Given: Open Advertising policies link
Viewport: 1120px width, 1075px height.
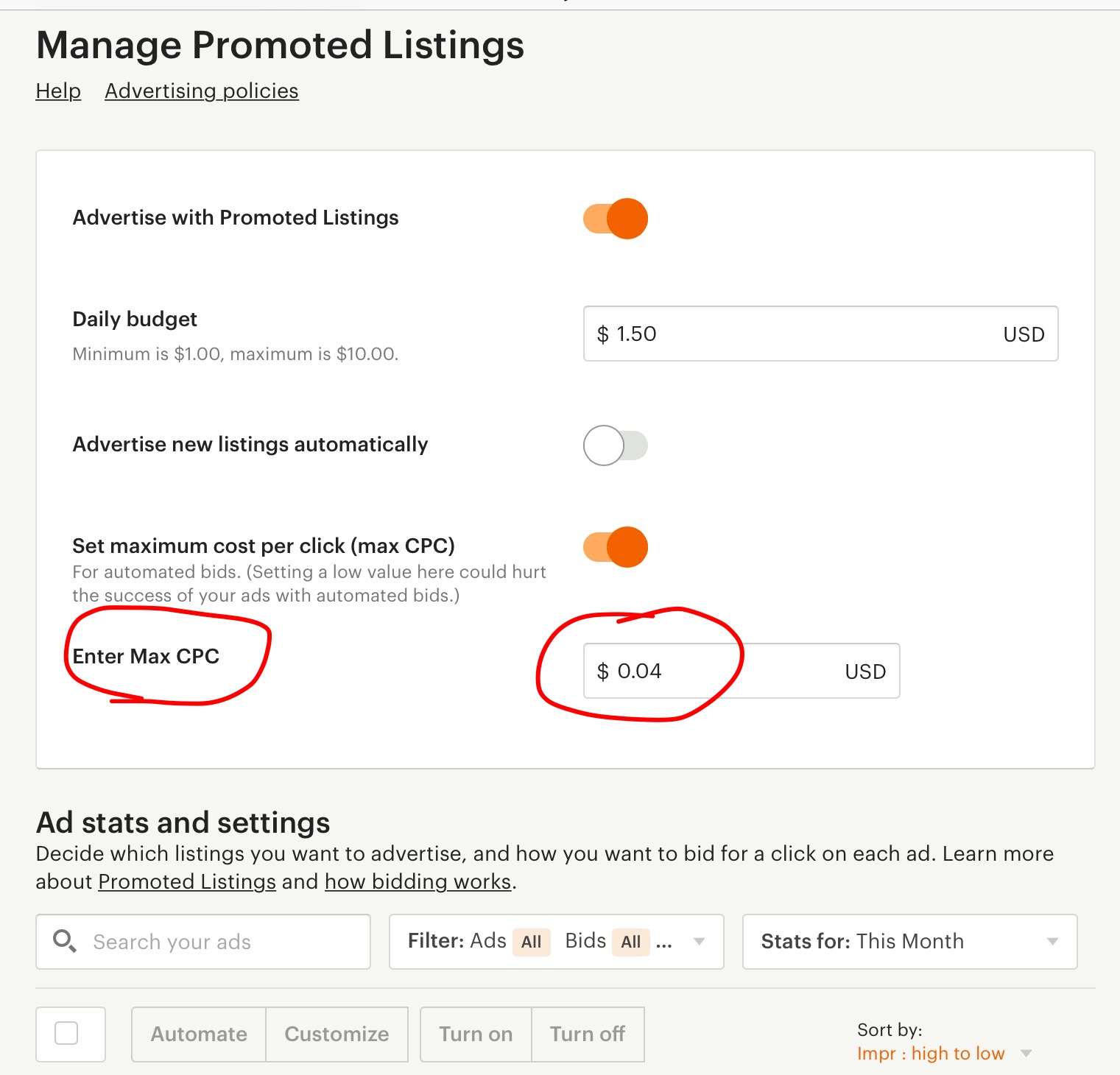Looking at the screenshot, I should point(202,91).
